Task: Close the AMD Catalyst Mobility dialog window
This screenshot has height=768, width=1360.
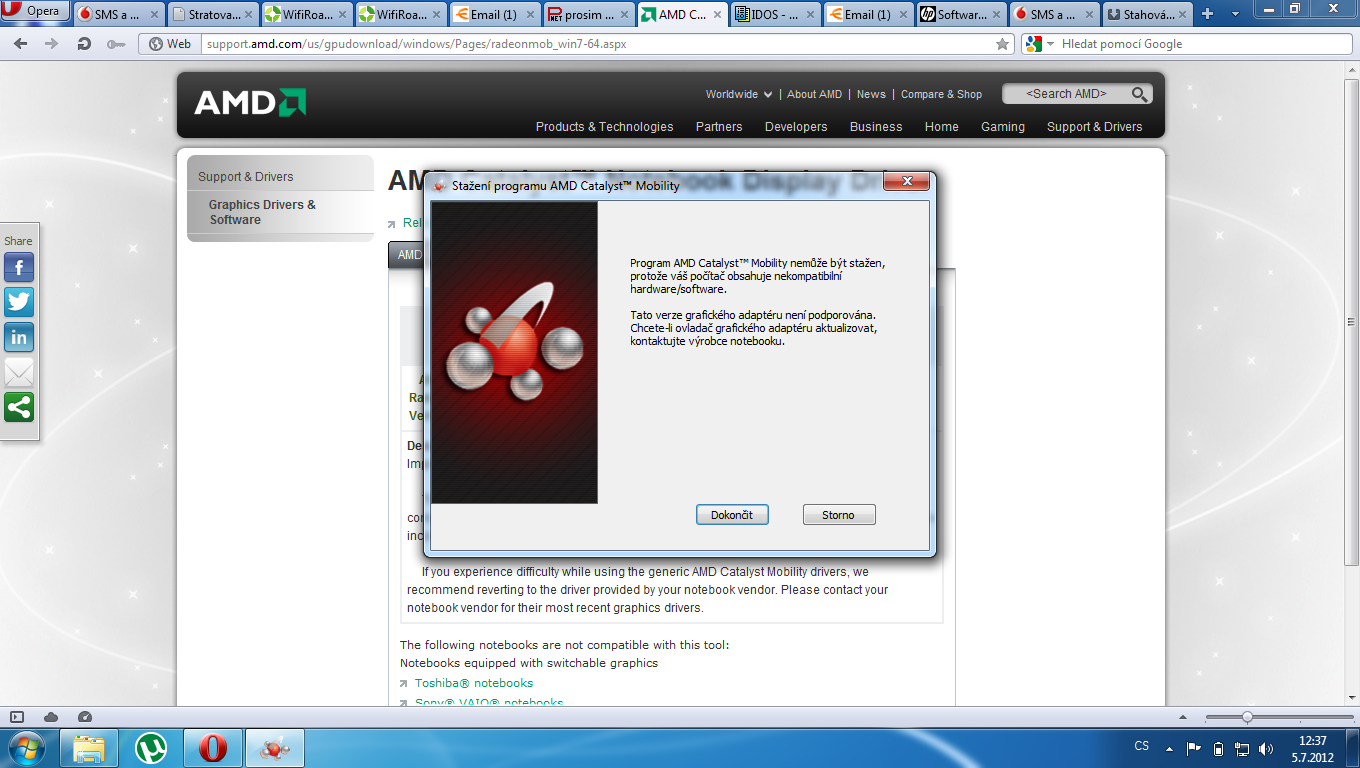Action: (x=908, y=182)
